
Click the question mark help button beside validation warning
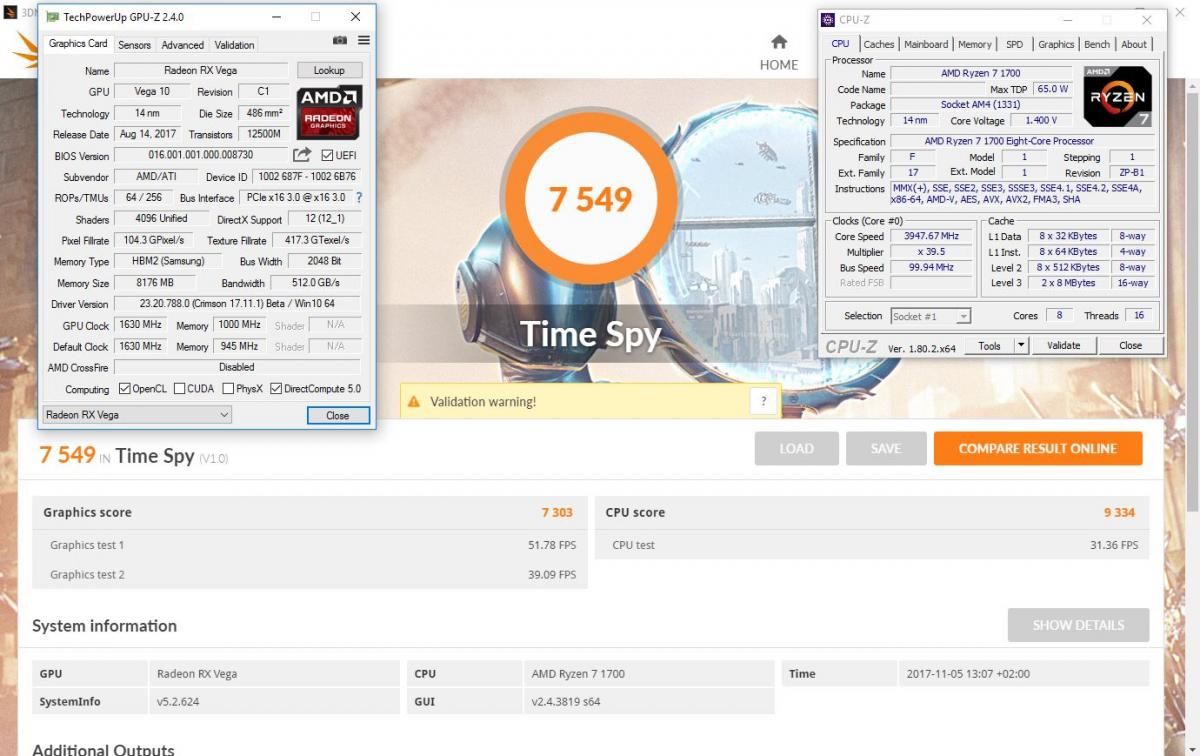[764, 402]
